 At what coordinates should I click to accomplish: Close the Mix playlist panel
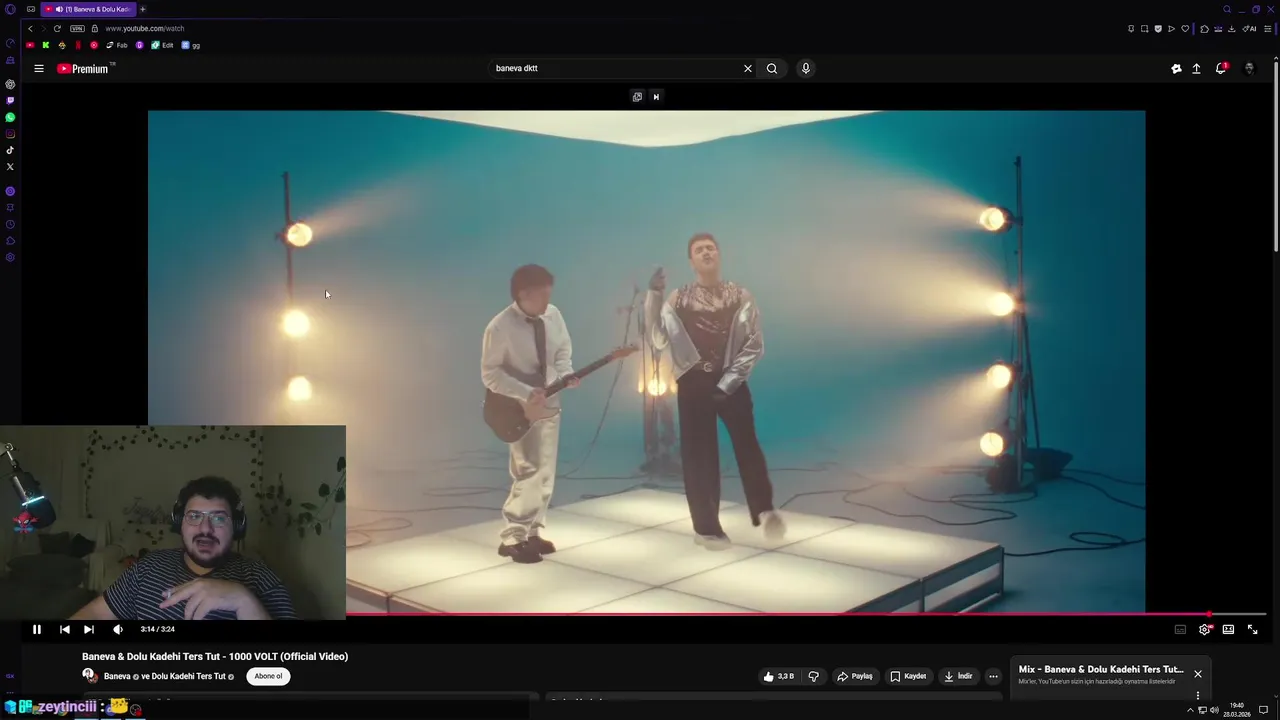point(1197,674)
